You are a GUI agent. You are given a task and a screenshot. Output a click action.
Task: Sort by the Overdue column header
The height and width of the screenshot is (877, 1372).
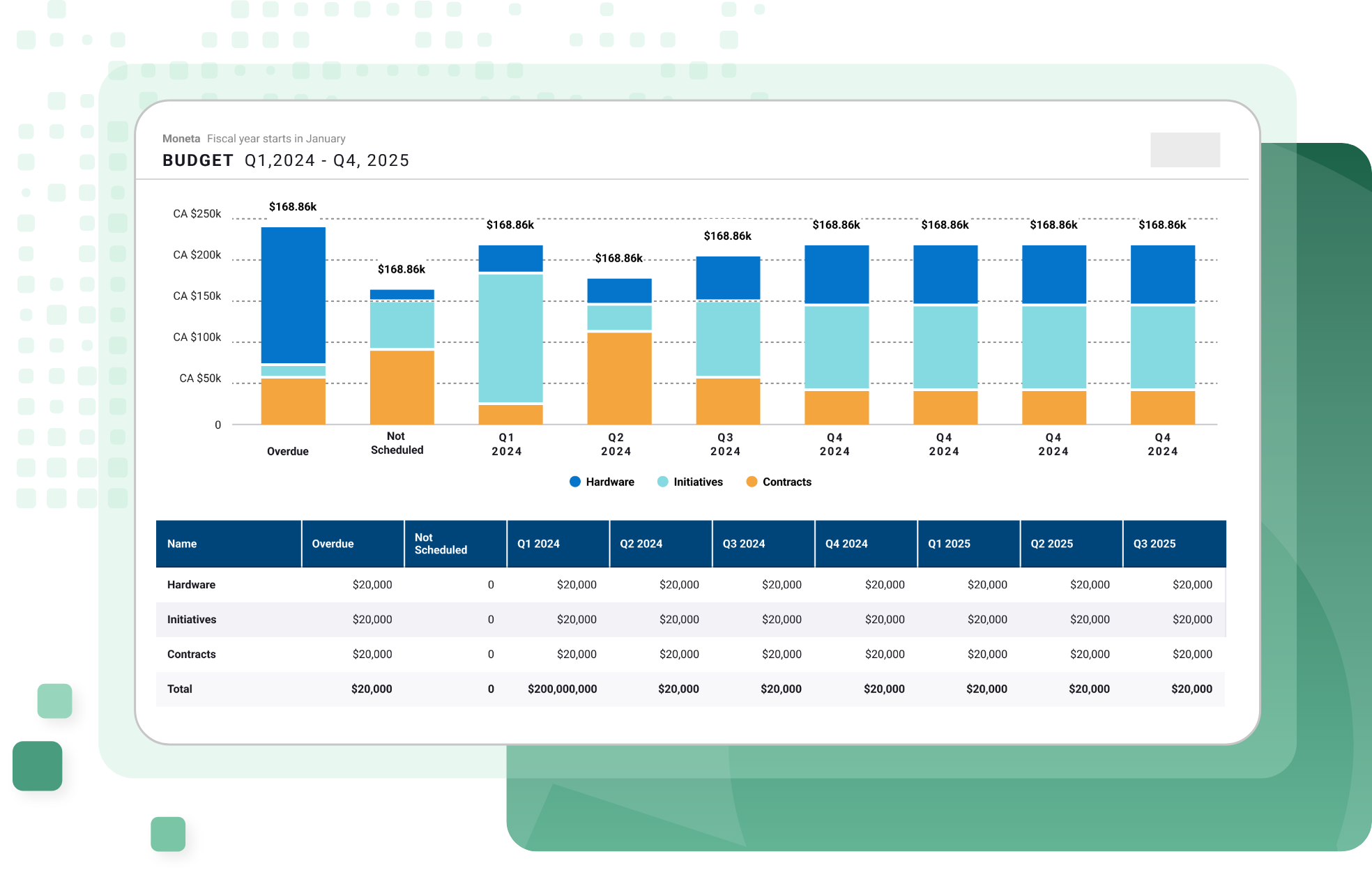pyautogui.click(x=333, y=544)
